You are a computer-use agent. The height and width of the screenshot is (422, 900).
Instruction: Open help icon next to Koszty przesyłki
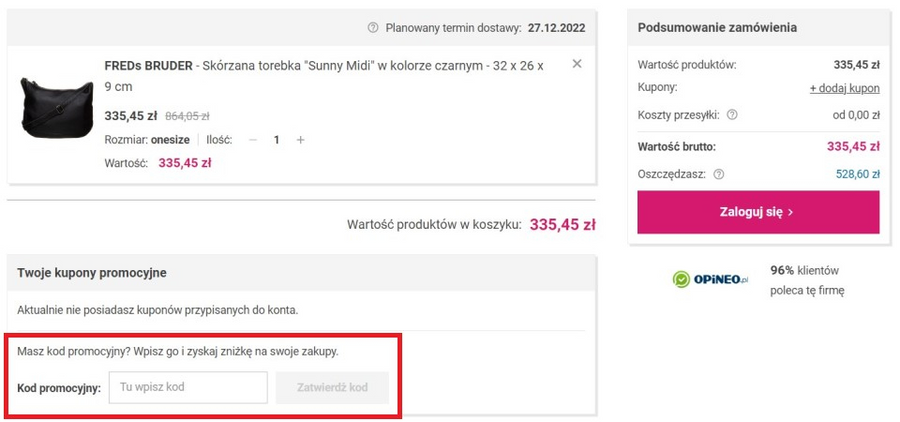click(x=732, y=115)
